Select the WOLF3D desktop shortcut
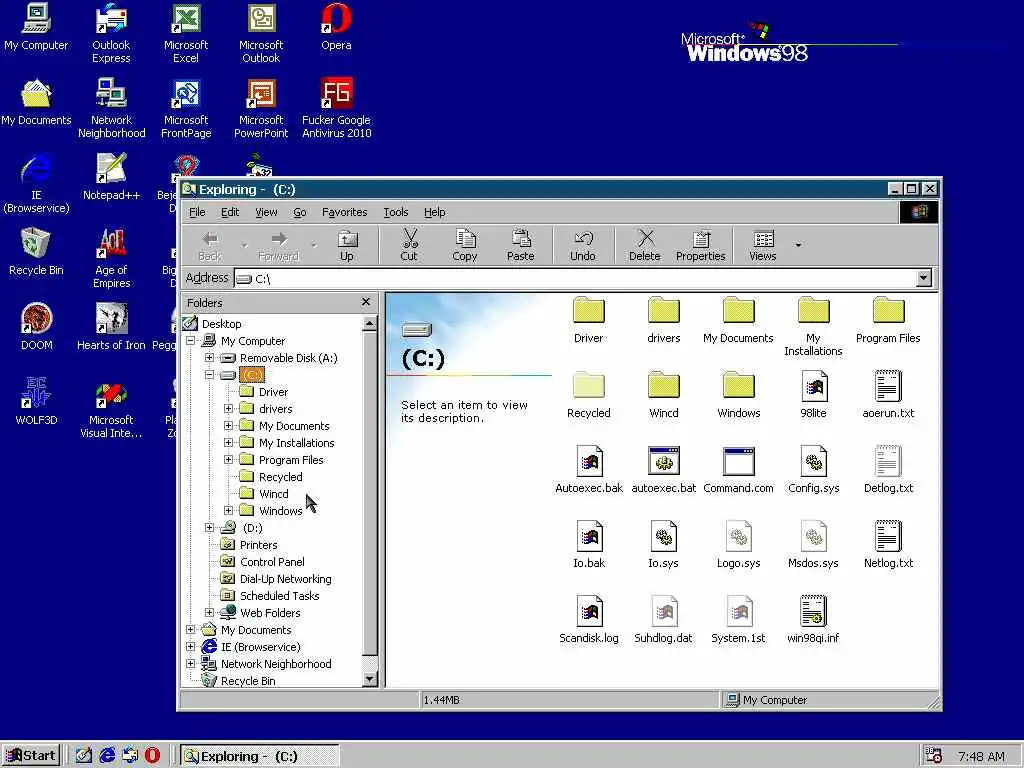Screen dimensions: 1024x768 (x=37, y=402)
